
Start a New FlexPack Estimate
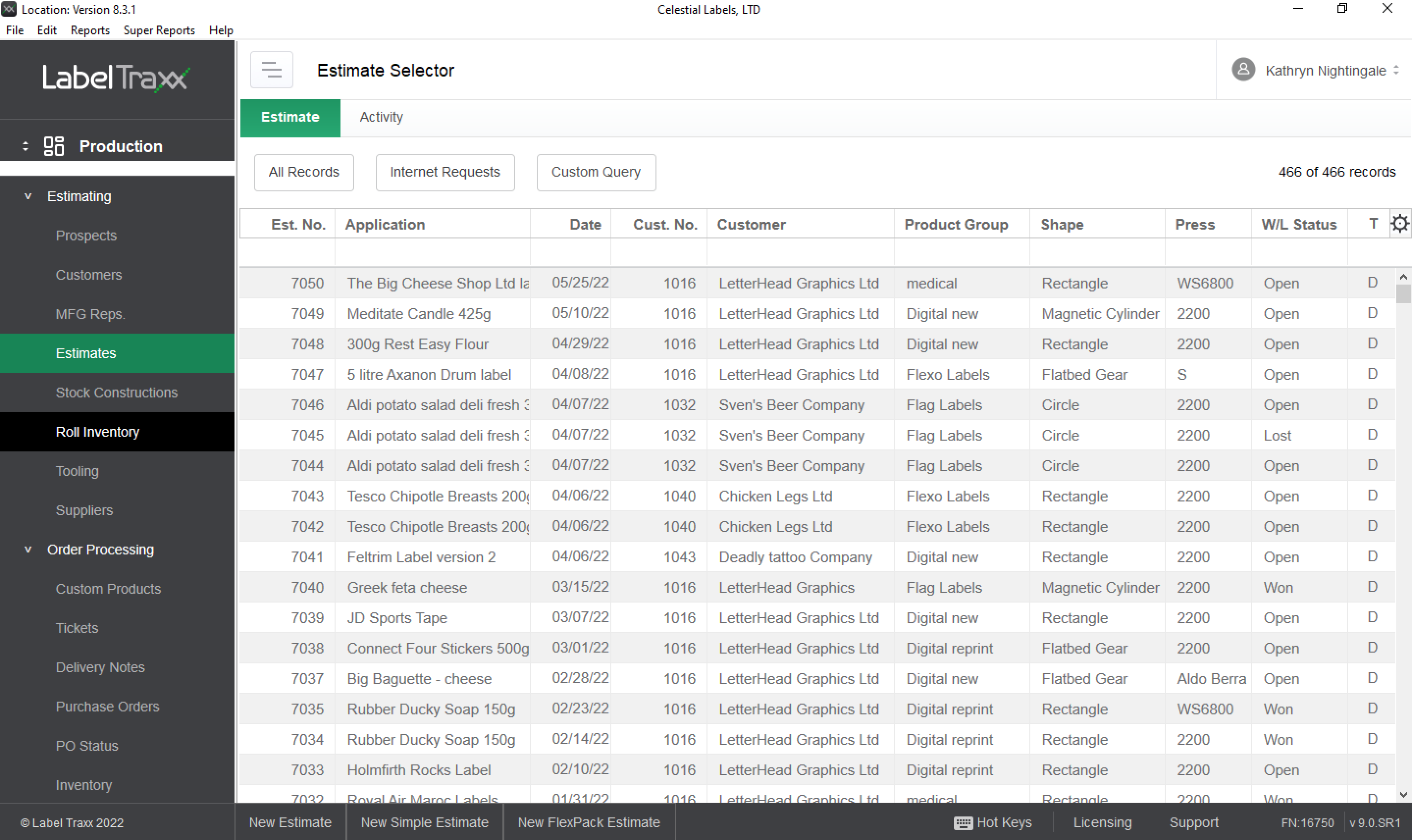pyautogui.click(x=589, y=822)
